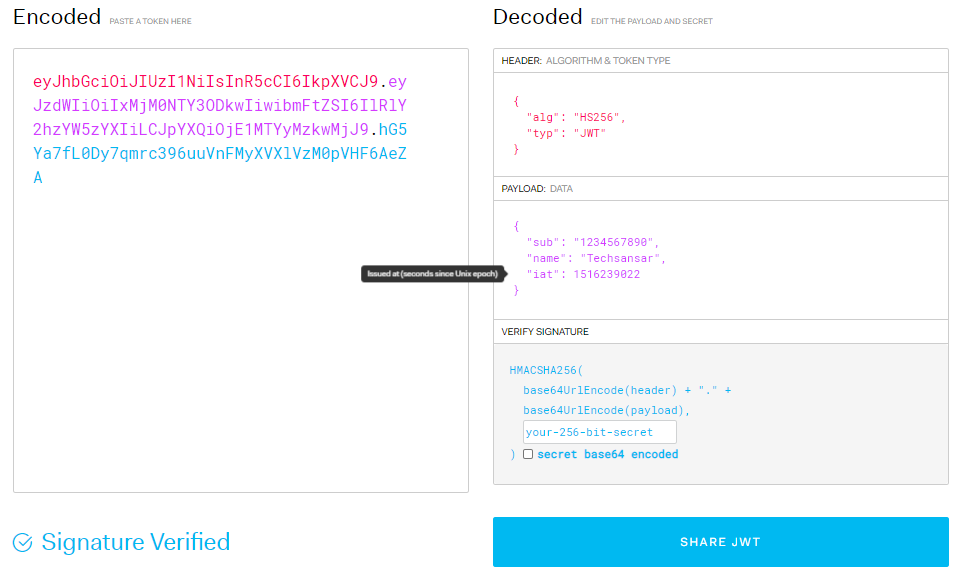Click the red token segment eyJhbGciOiJIUzI1NiIs
The width and height of the screenshot is (975, 575).
click(x=206, y=81)
